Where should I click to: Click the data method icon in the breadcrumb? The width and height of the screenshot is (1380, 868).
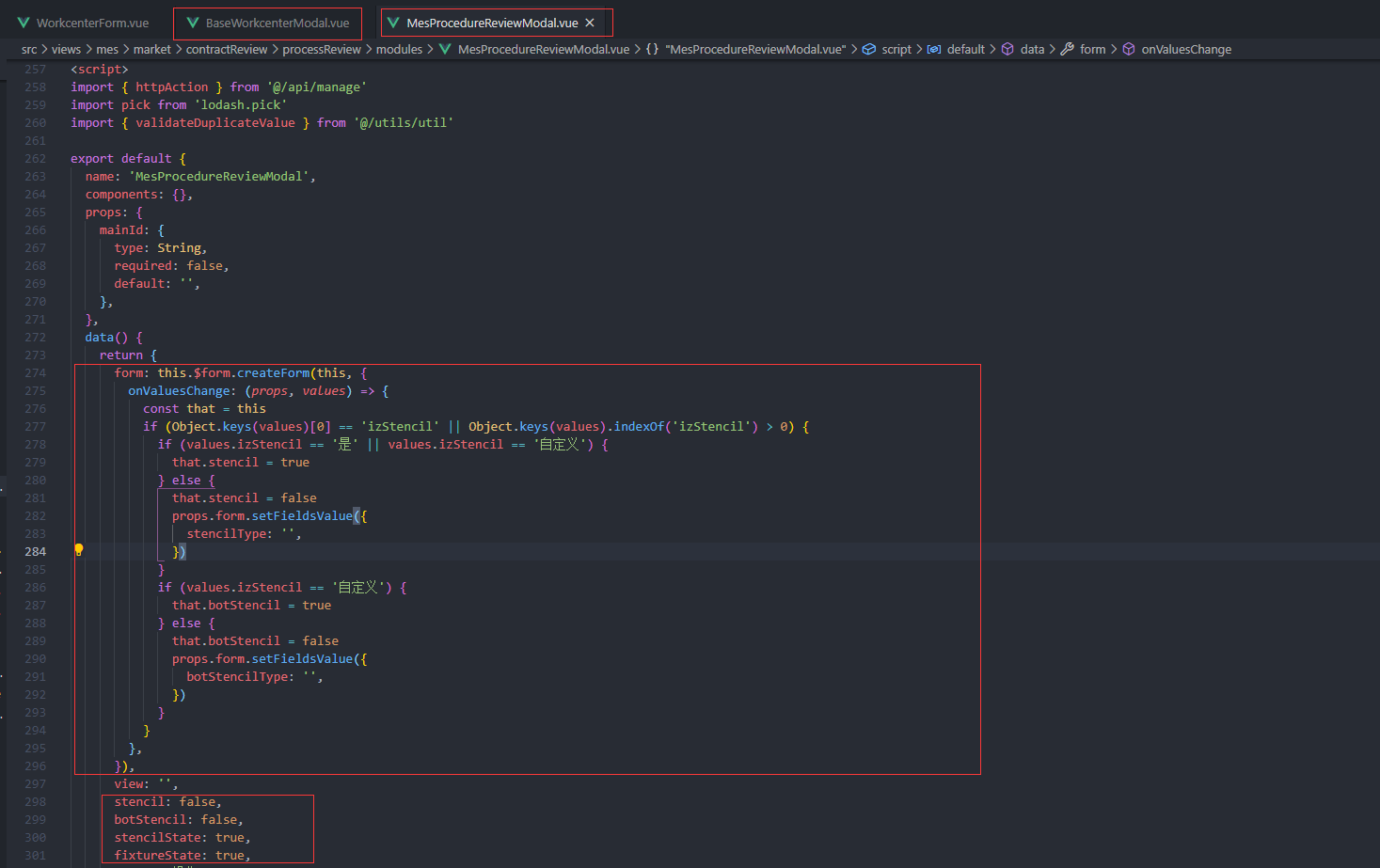pos(1007,49)
